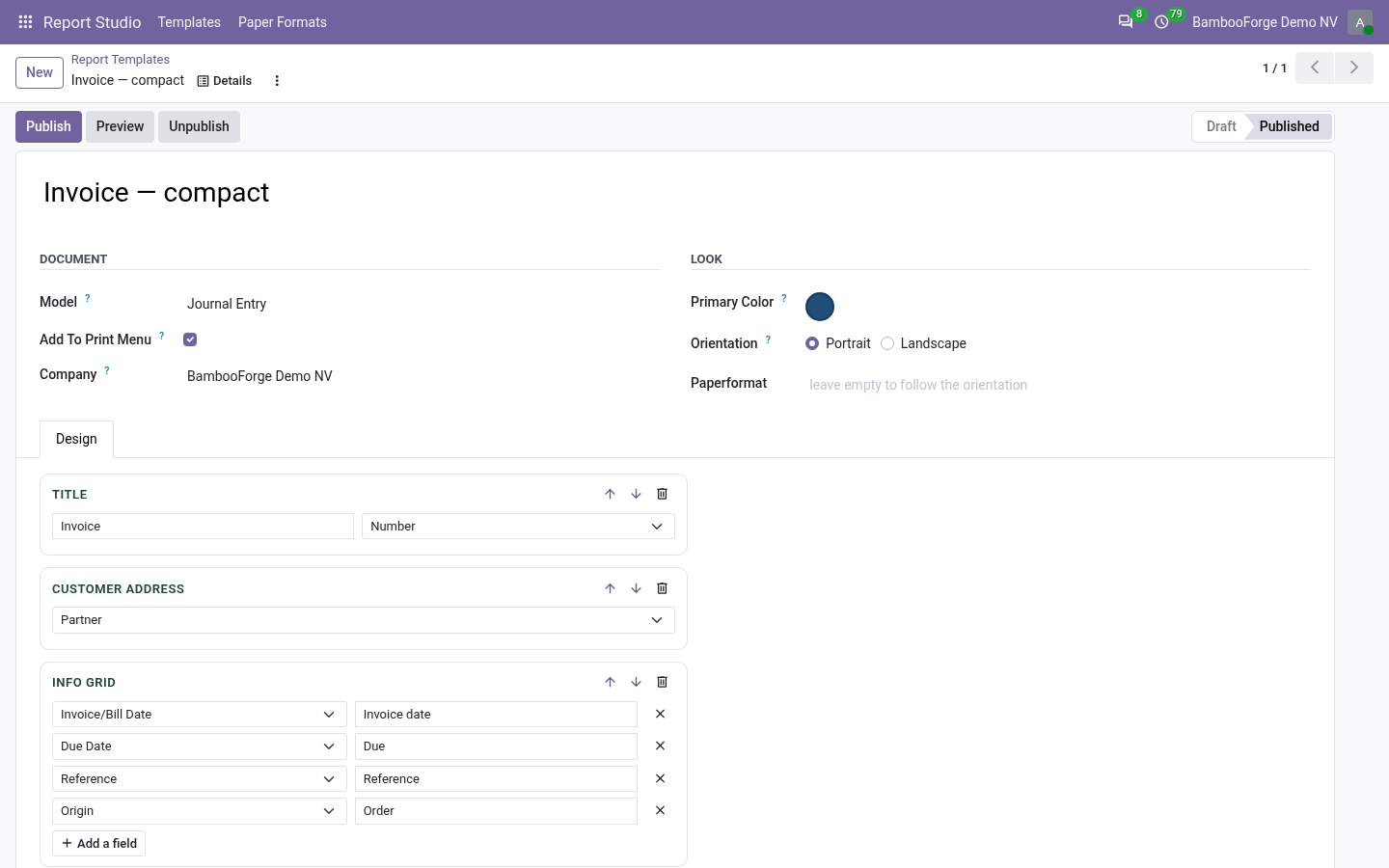The height and width of the screenshot is (868, 1389).
Task: Go to previous record arrow
Action: [1315, 68]
